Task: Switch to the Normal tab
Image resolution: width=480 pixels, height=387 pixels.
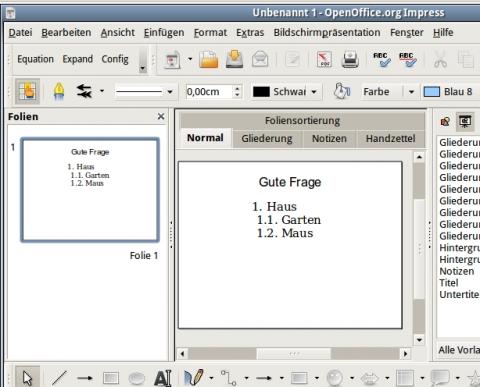Action: coord(205,138)
